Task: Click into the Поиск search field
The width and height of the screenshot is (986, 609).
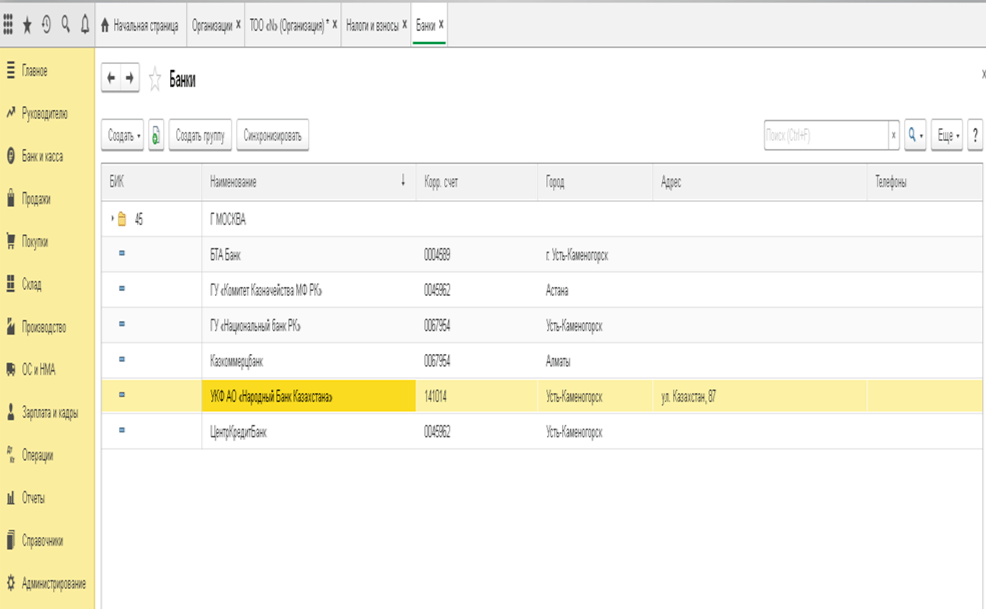Action: 825,135
